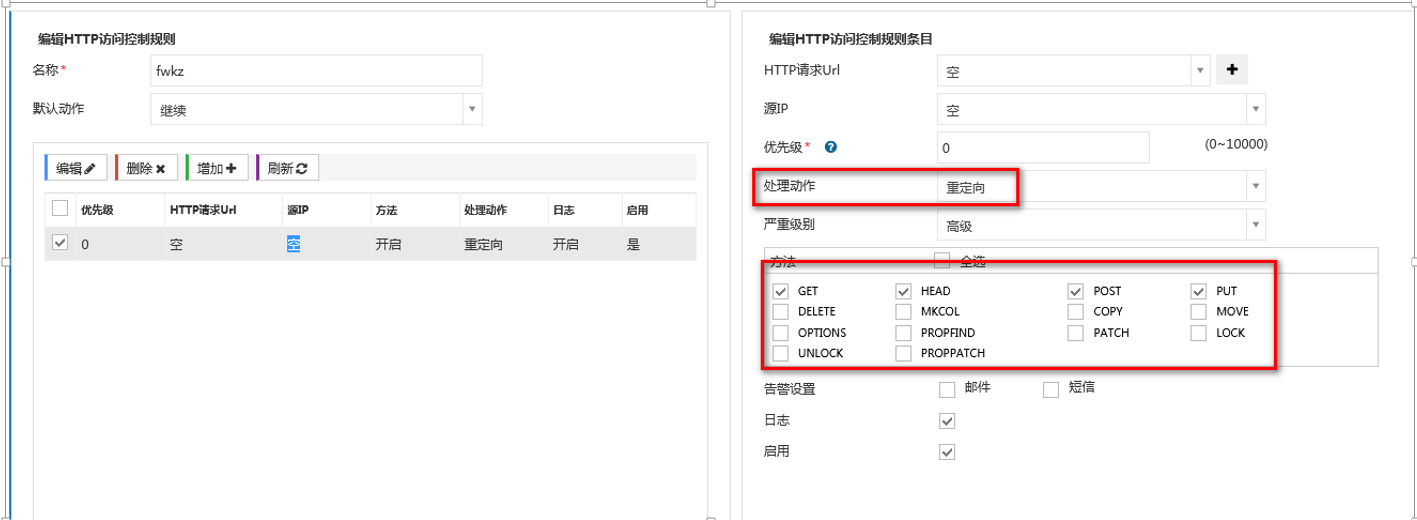The width and height of the screenshot is (1417, 520).
Task: Enable the PROPFIND method checkbox
Action: click(x=903, y=333)
